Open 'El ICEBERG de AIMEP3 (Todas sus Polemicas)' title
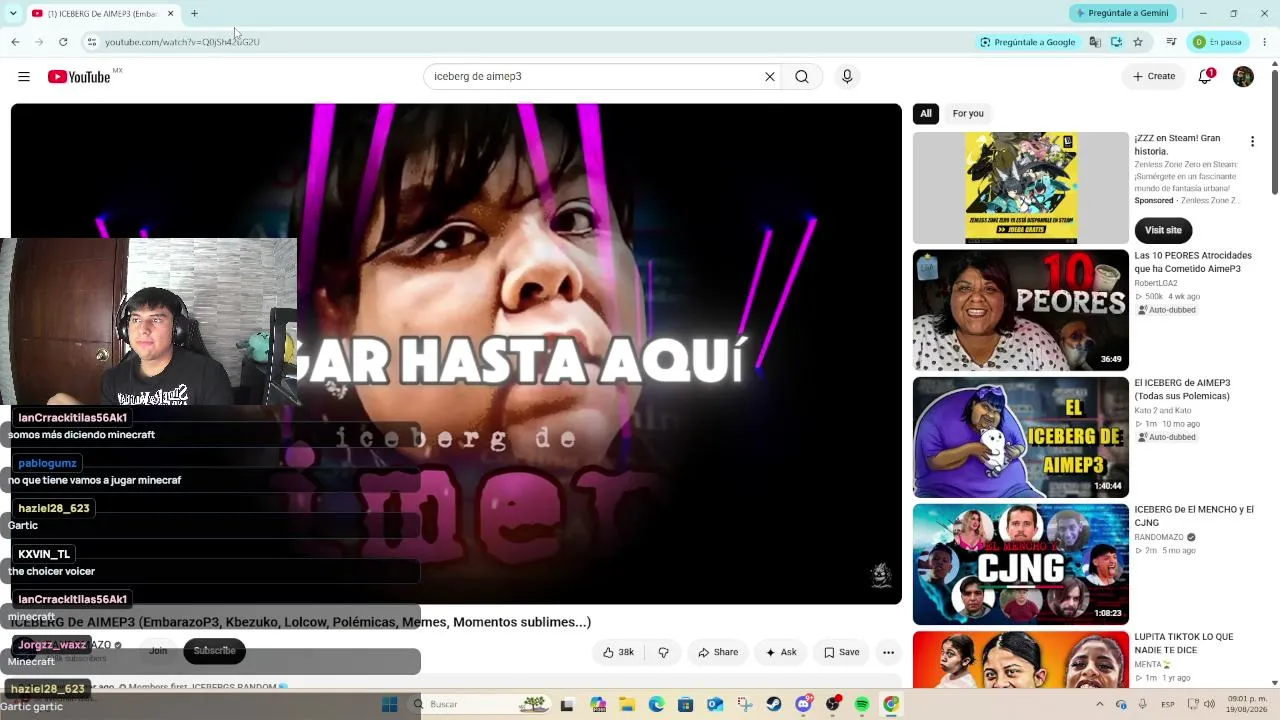 (x=1183, y=390)
